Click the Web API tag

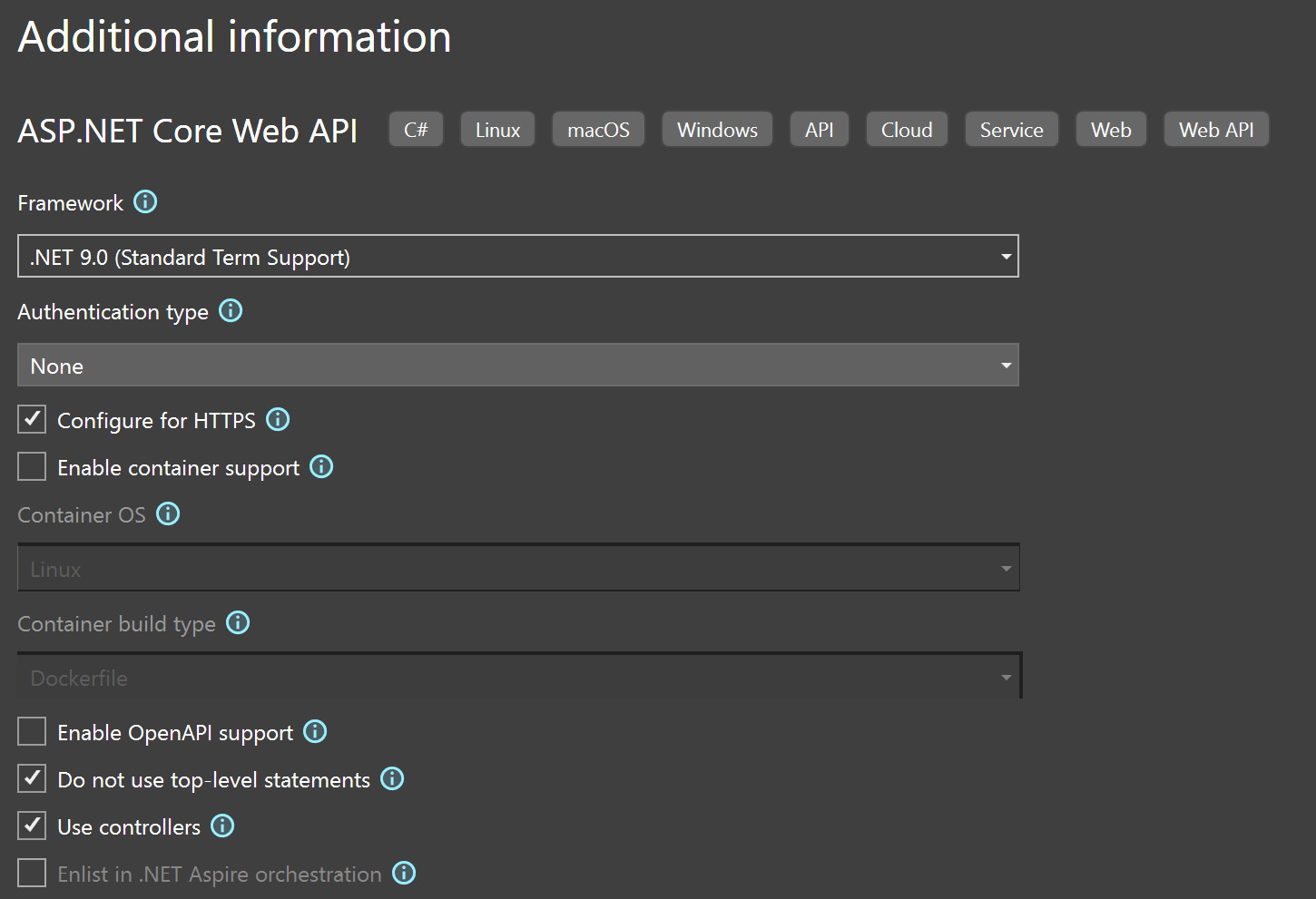pos(1216,130)
